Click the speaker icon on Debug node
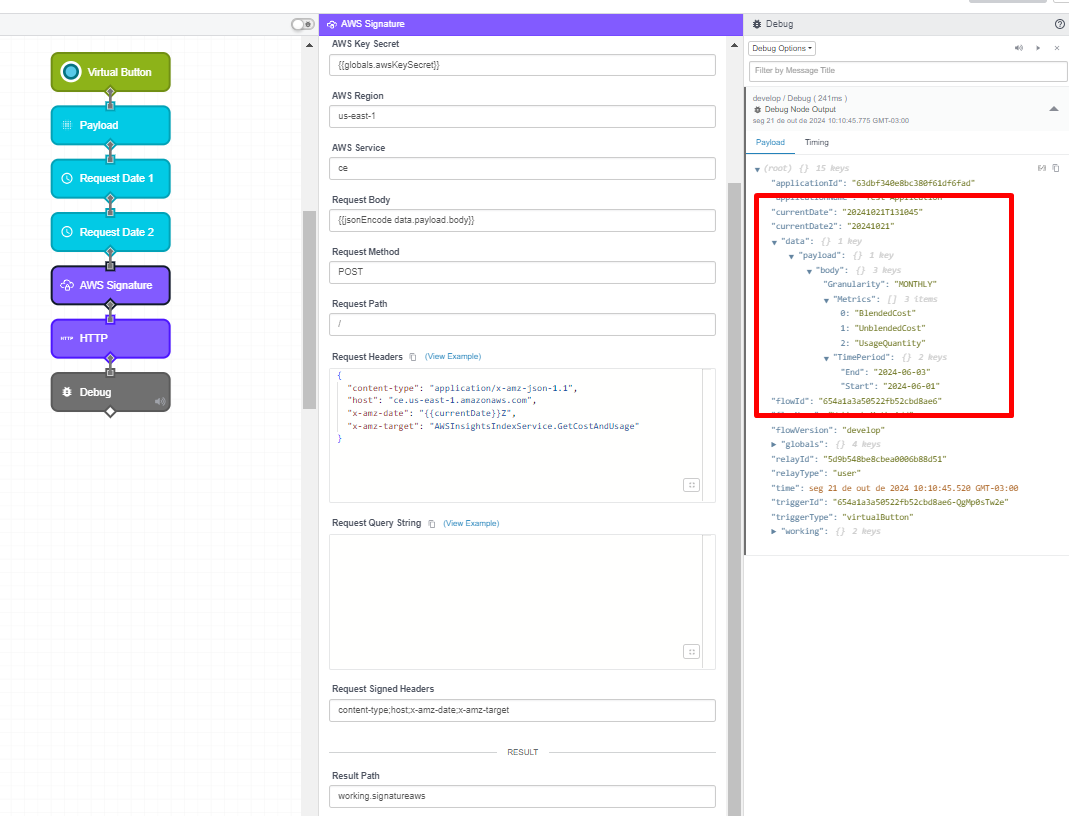1069x816 pixels. [160, 402]
